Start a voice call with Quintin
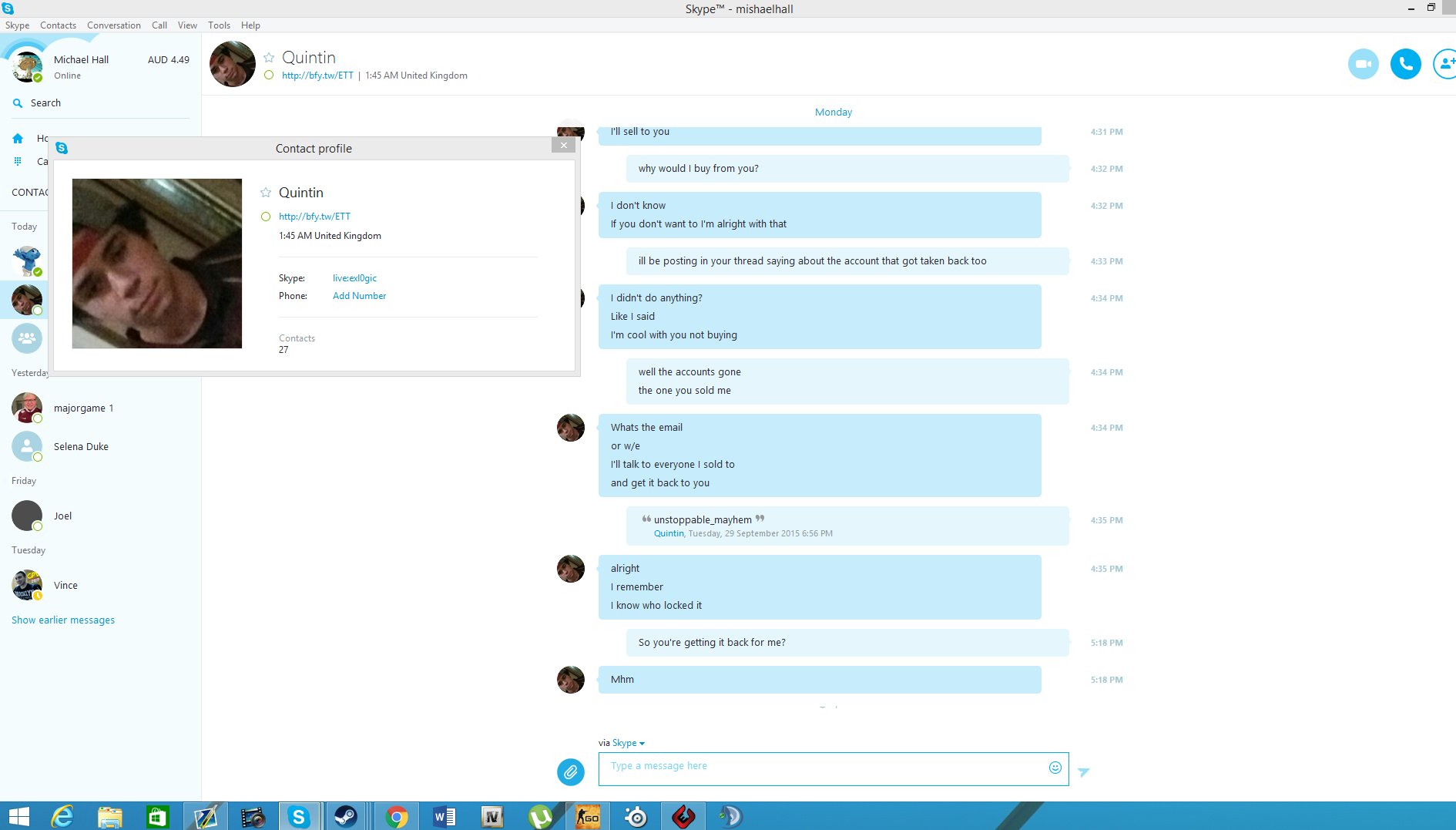The image size is (1456, 830). tap(1405, 64)
